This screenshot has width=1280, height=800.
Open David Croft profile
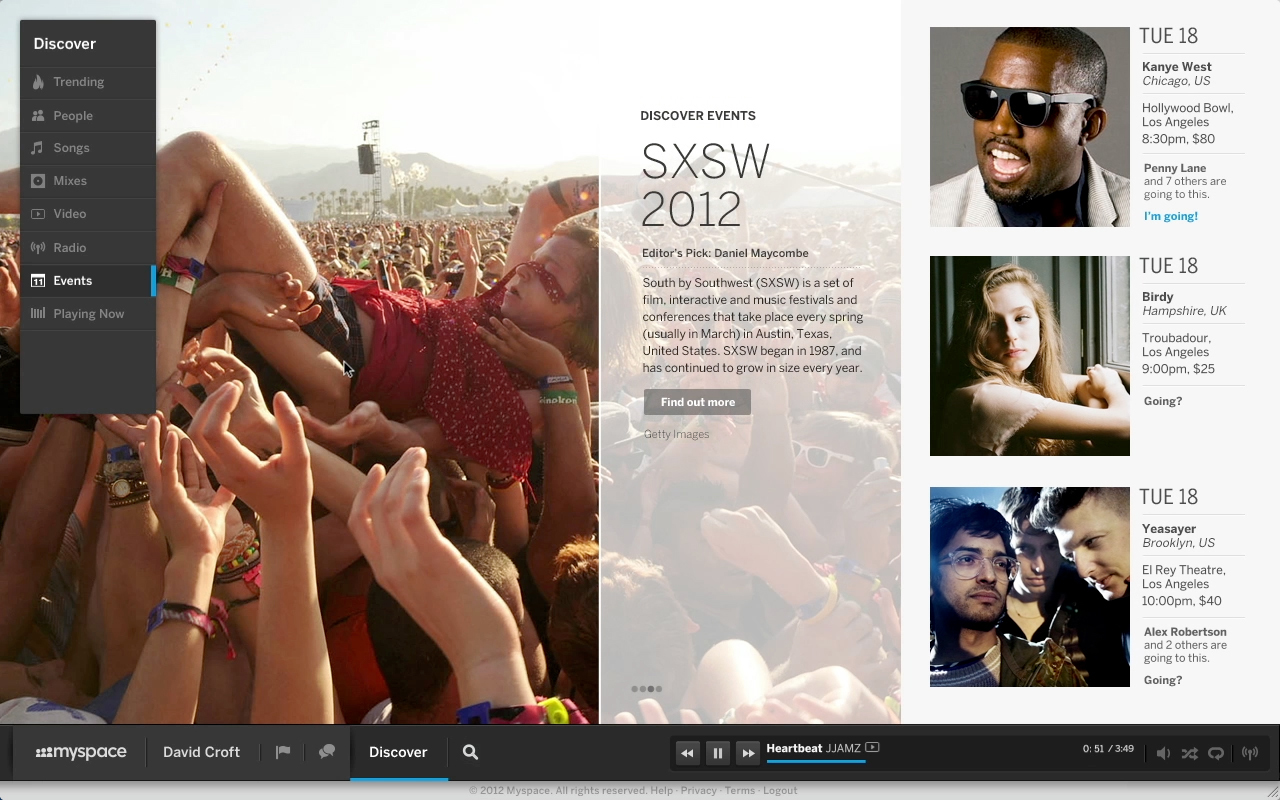click(x=201, y=753)
